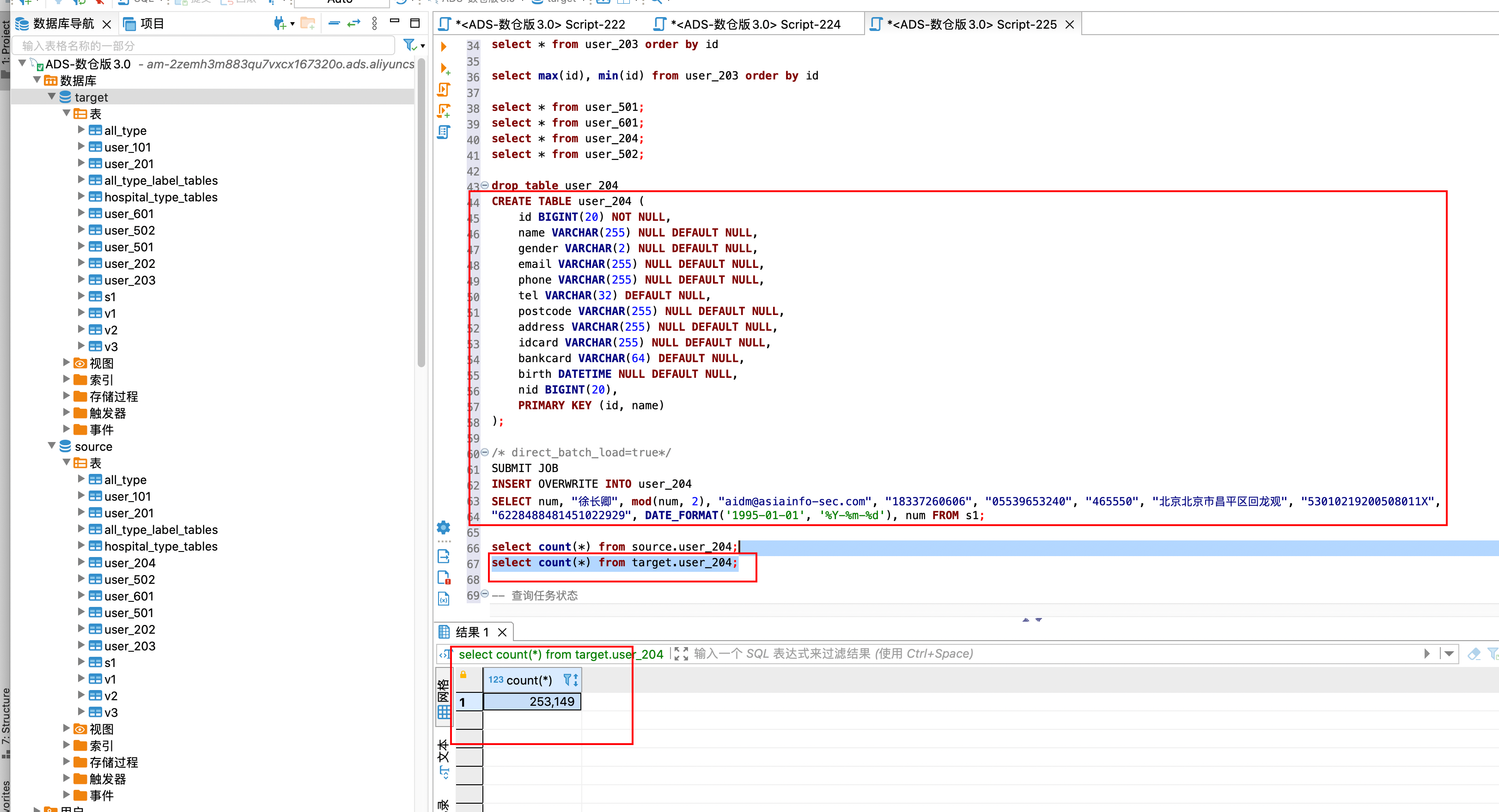Execute SQL statement in a new tab

pyautogui.click(x=445, y=69)
